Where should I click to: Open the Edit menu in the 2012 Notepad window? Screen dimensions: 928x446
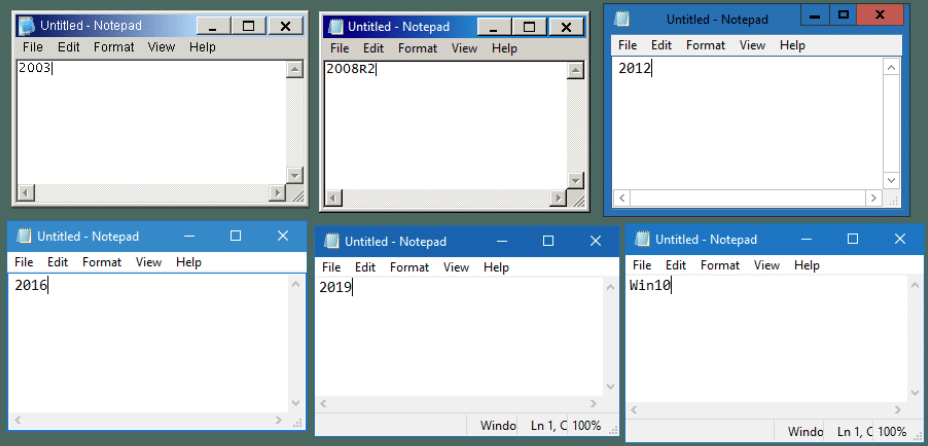pyautogui.click(x=661, y=45)
